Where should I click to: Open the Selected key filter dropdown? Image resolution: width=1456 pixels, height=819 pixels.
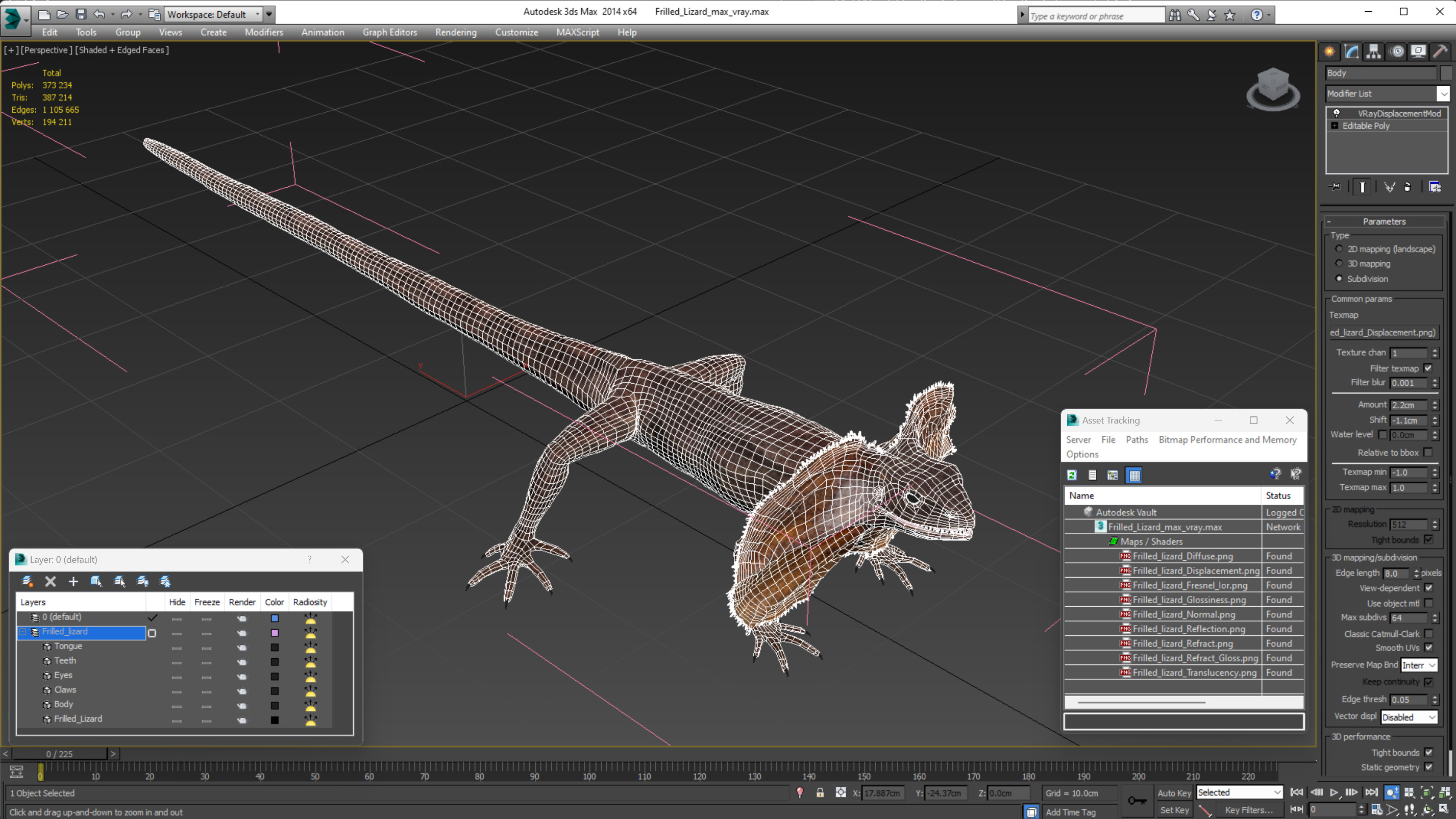(1239, 792)
